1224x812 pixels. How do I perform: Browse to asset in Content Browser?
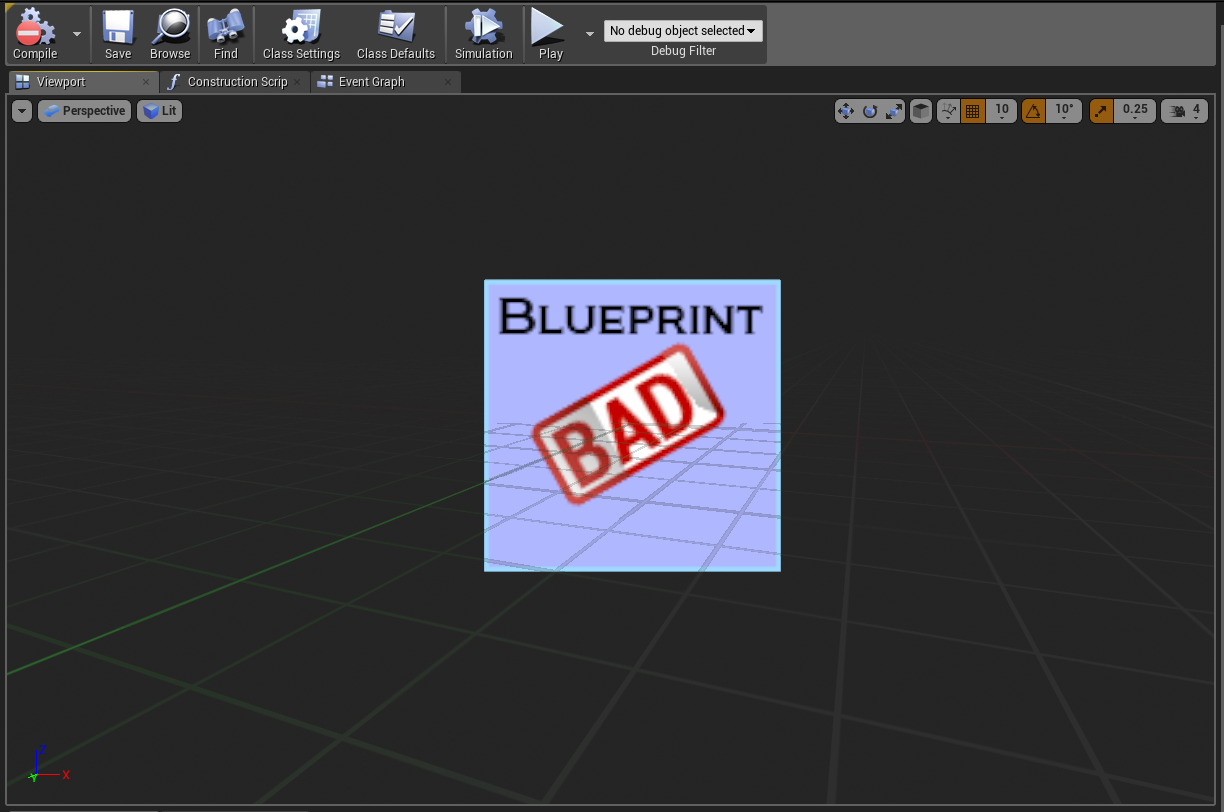click(x=170, y=35)
